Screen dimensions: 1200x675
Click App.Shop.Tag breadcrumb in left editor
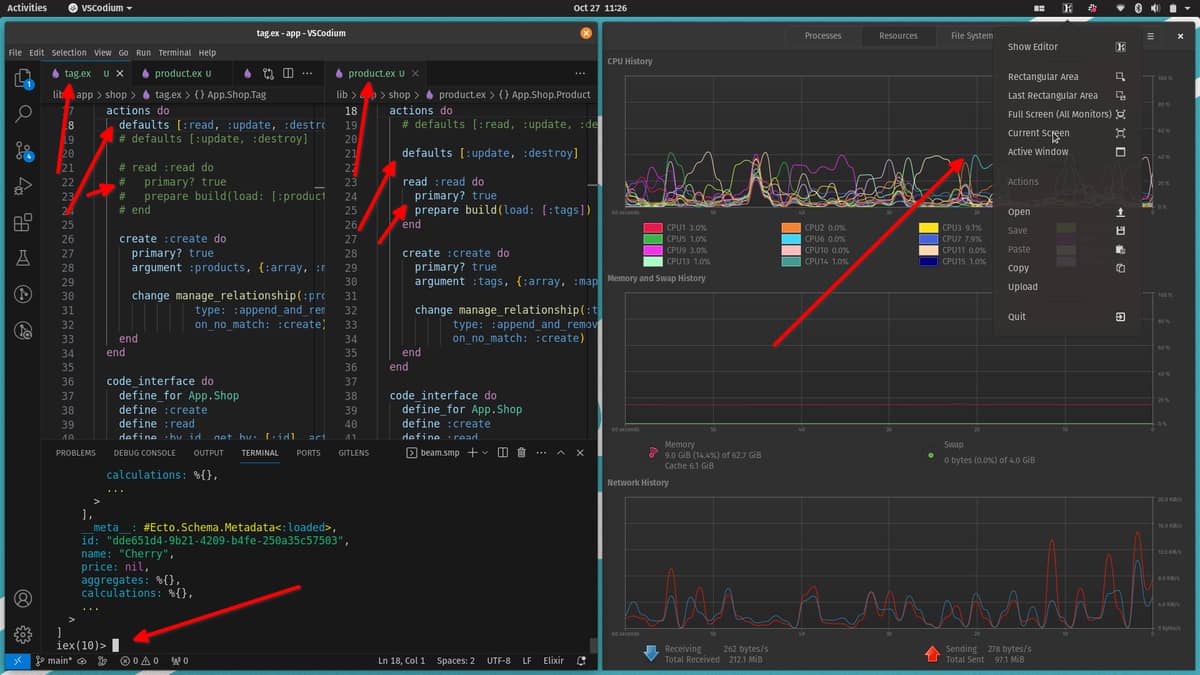click(228, 94)
